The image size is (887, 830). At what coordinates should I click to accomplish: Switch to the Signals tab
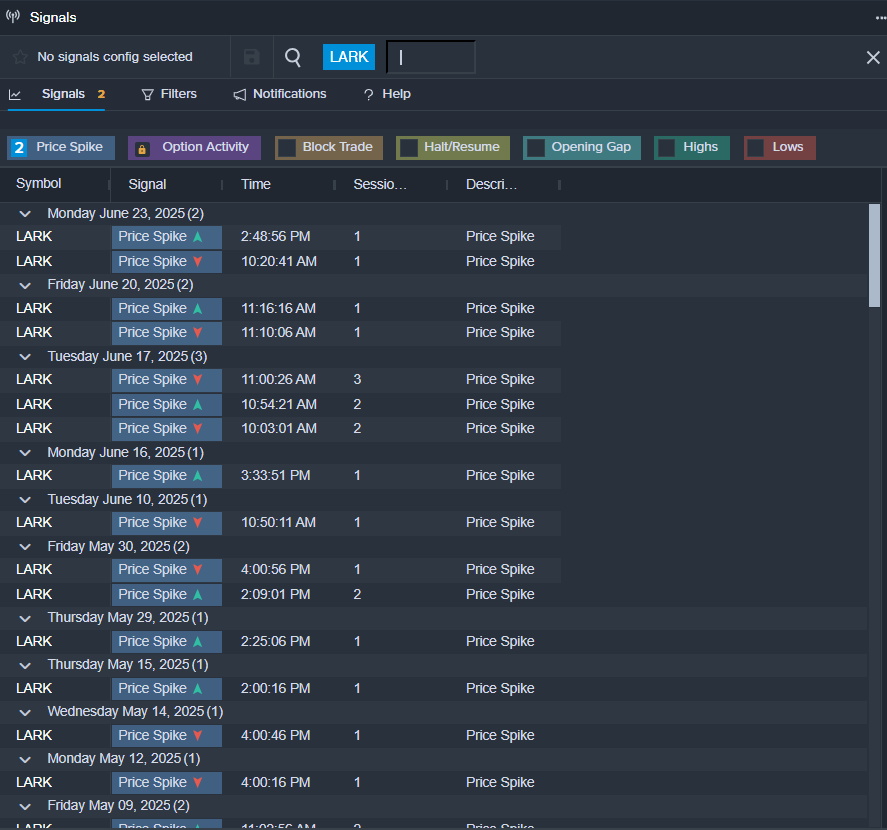click(57, 94)
